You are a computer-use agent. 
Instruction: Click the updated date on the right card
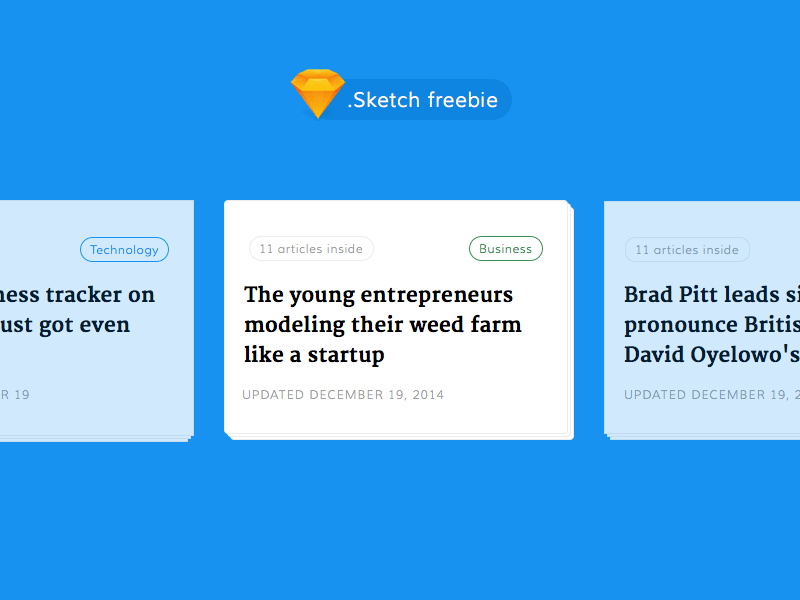pos(712,394)
